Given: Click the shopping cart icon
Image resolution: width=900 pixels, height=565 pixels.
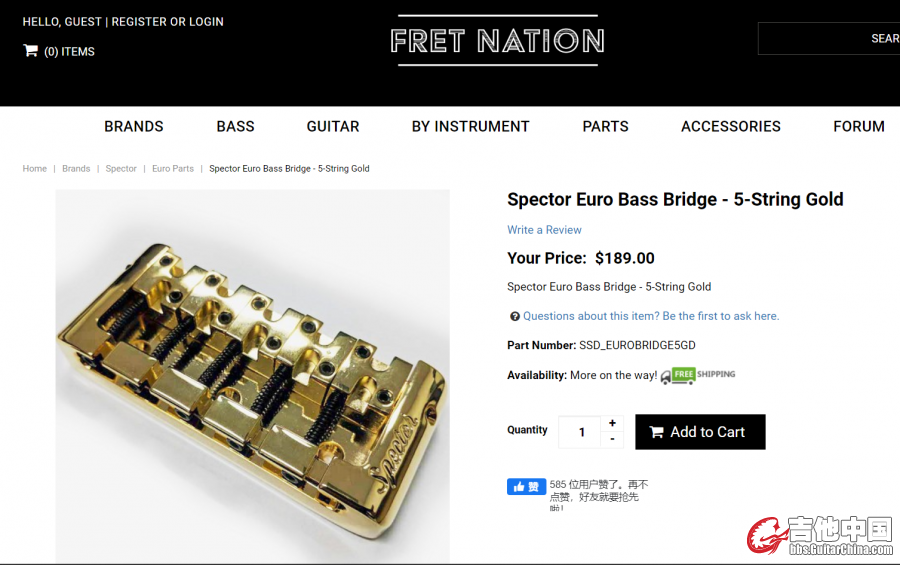Looking at the screenshot, I should (30, 51).
